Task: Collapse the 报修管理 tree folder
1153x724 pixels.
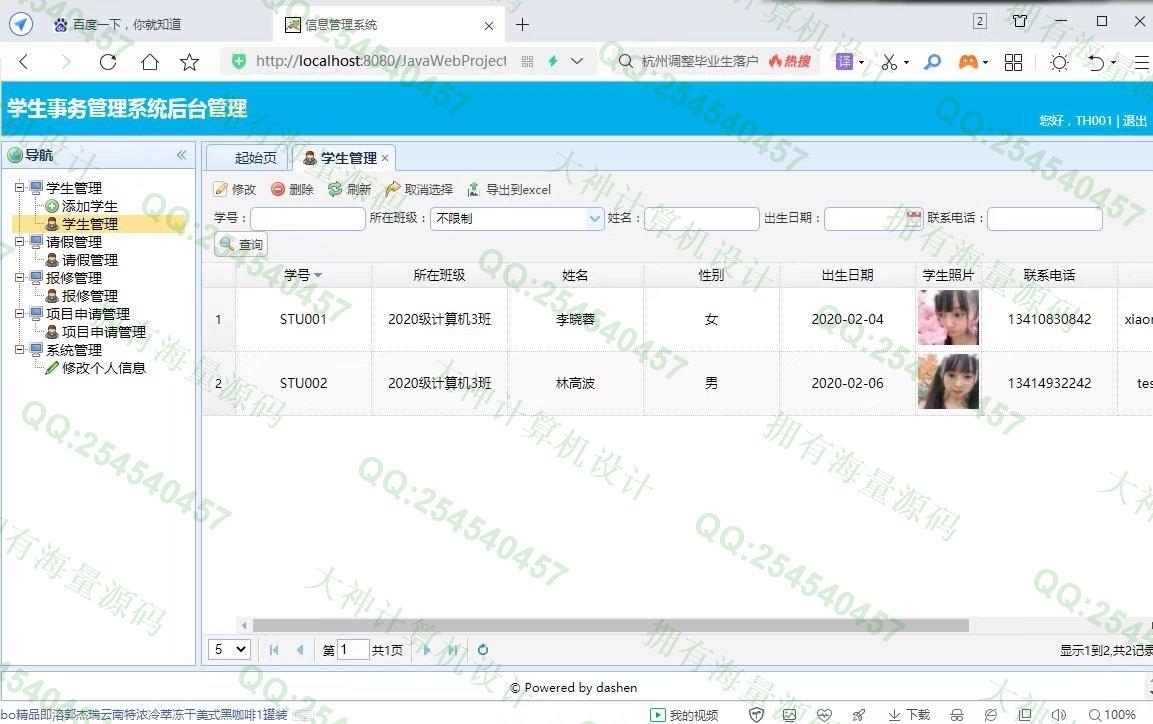Action: click(x=20, y=277)
